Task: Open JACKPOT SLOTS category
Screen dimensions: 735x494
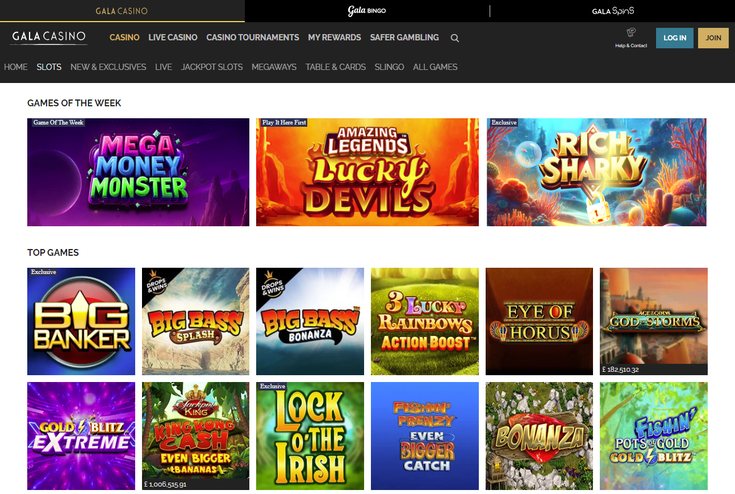Action: tap(211, 67)
